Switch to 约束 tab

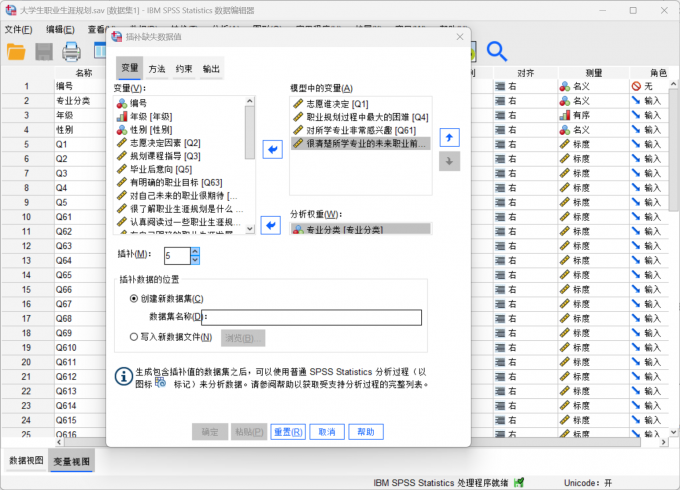(x=184, y=69)
